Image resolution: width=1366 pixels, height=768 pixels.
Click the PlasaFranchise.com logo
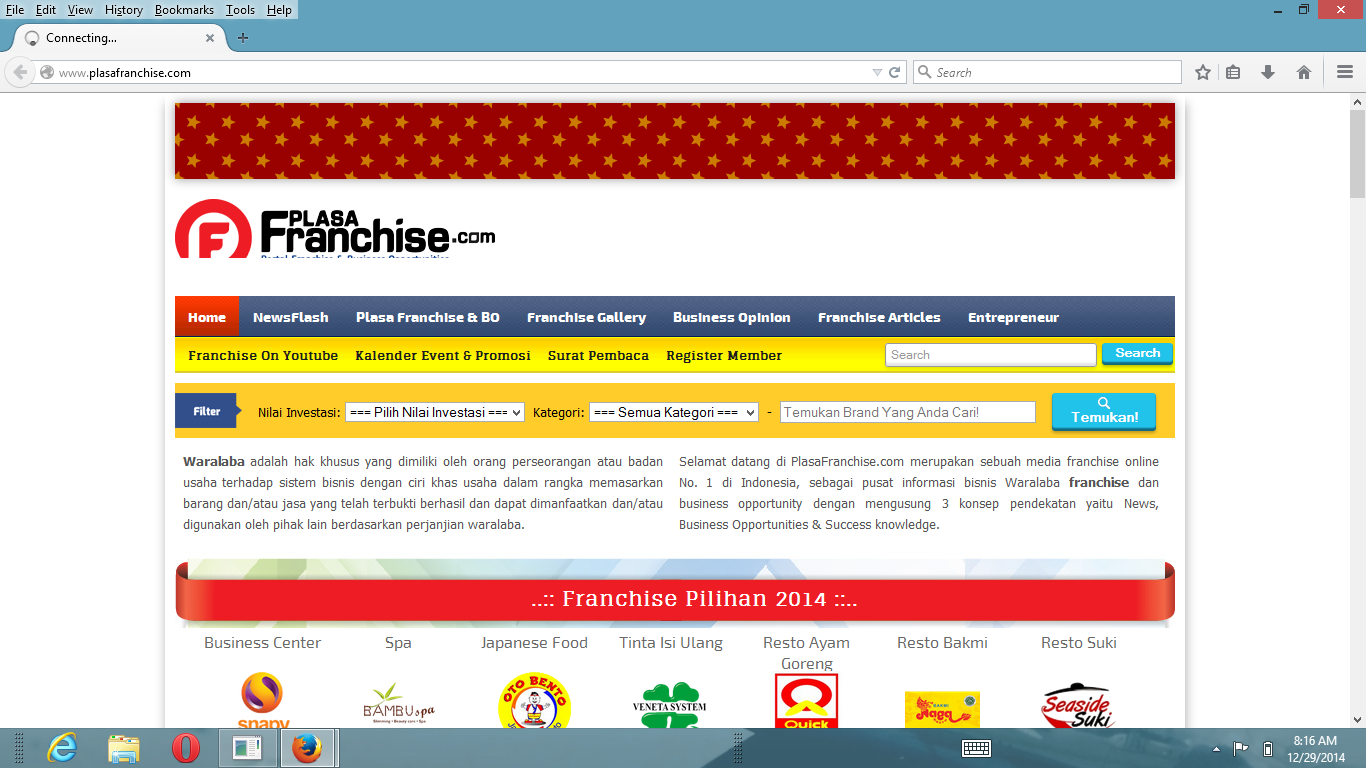pyautogui.click(x=335, y=229)
